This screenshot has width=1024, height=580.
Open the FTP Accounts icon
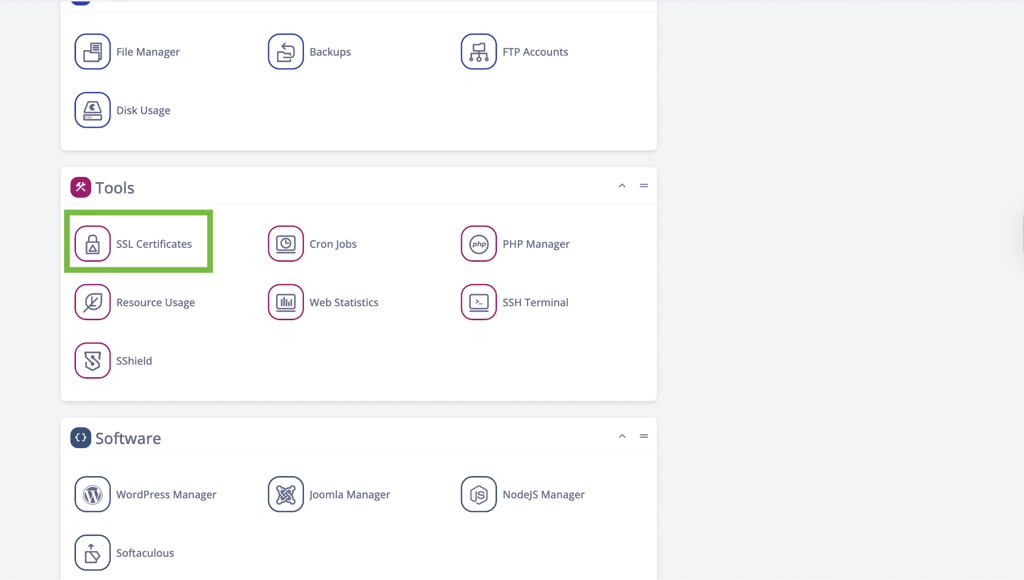coord(479,52)
